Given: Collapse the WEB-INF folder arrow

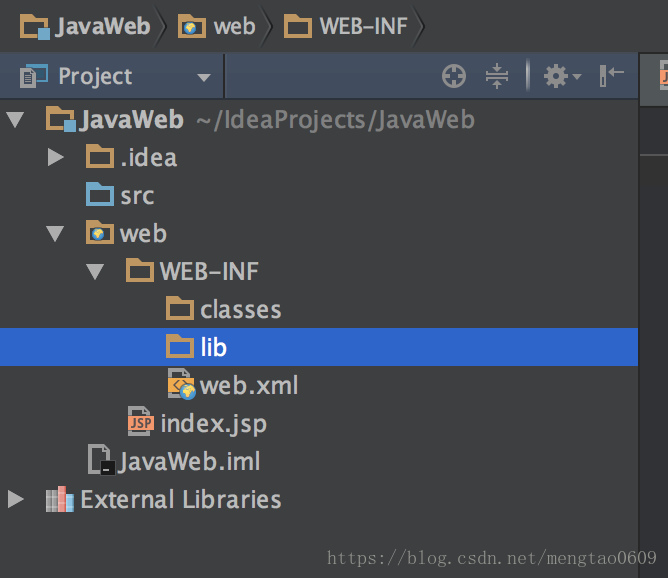Looking at the screenshot, I should click(x=95, y=271).
